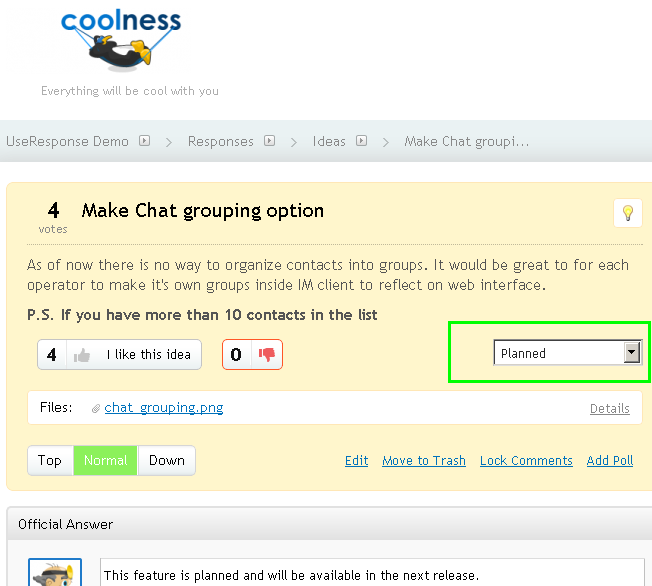Set priority to Top
Image resolution: width=652 pixels, height=586 pixels.
click(50, 460)
